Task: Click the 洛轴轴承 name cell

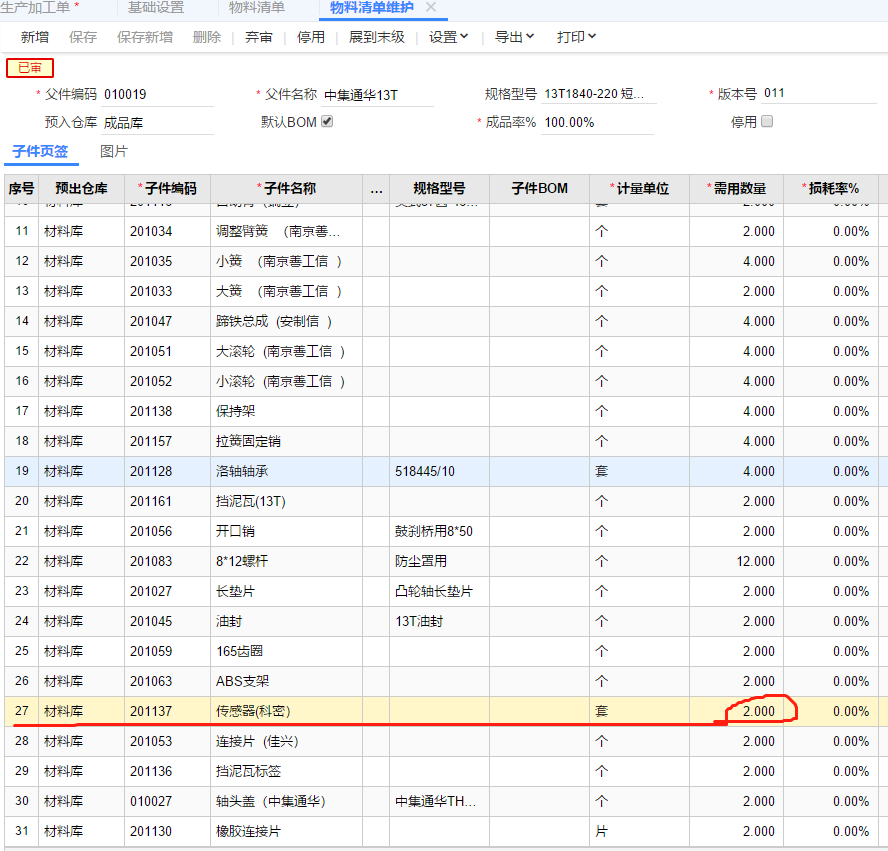Action: [x=287, y=472]
